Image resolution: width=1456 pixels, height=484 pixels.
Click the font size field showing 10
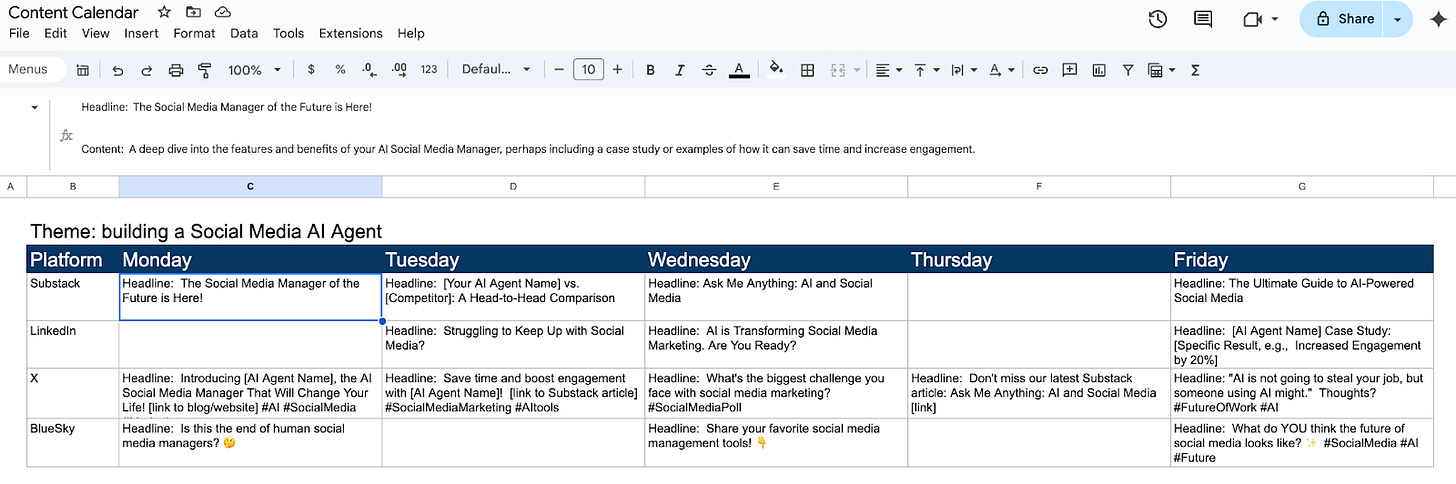[x=588, y=70]
